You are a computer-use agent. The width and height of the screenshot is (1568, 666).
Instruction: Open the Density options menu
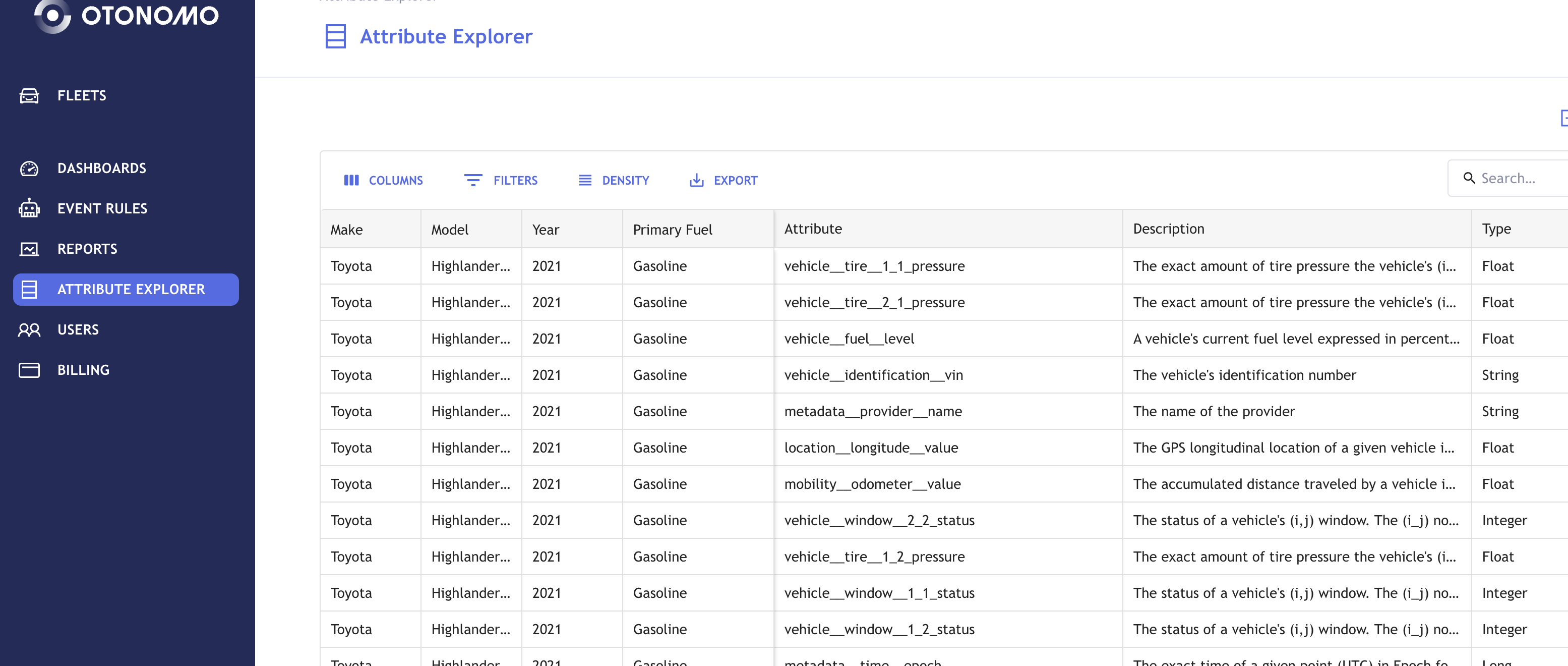[x=614, y=180]
